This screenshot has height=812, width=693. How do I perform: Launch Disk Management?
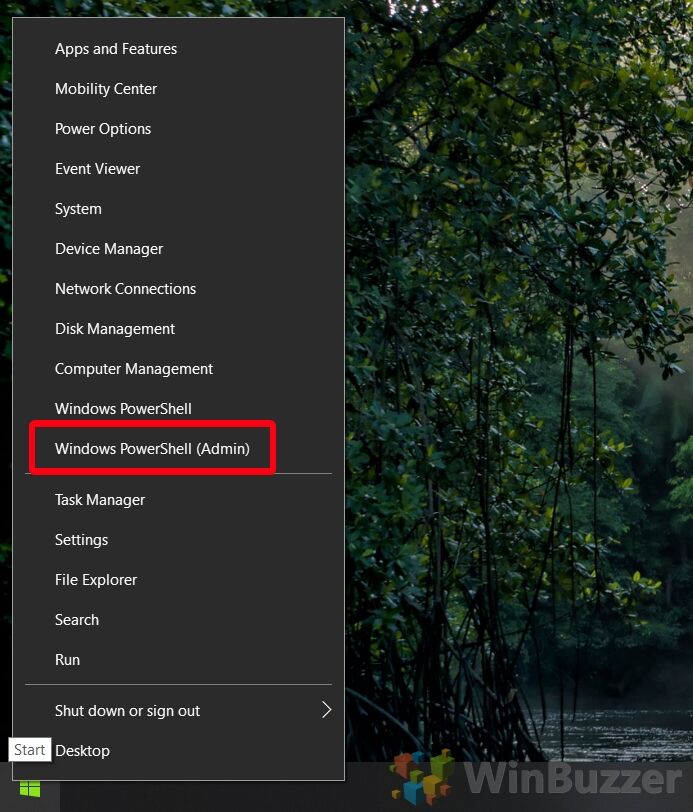coord(179,328)
